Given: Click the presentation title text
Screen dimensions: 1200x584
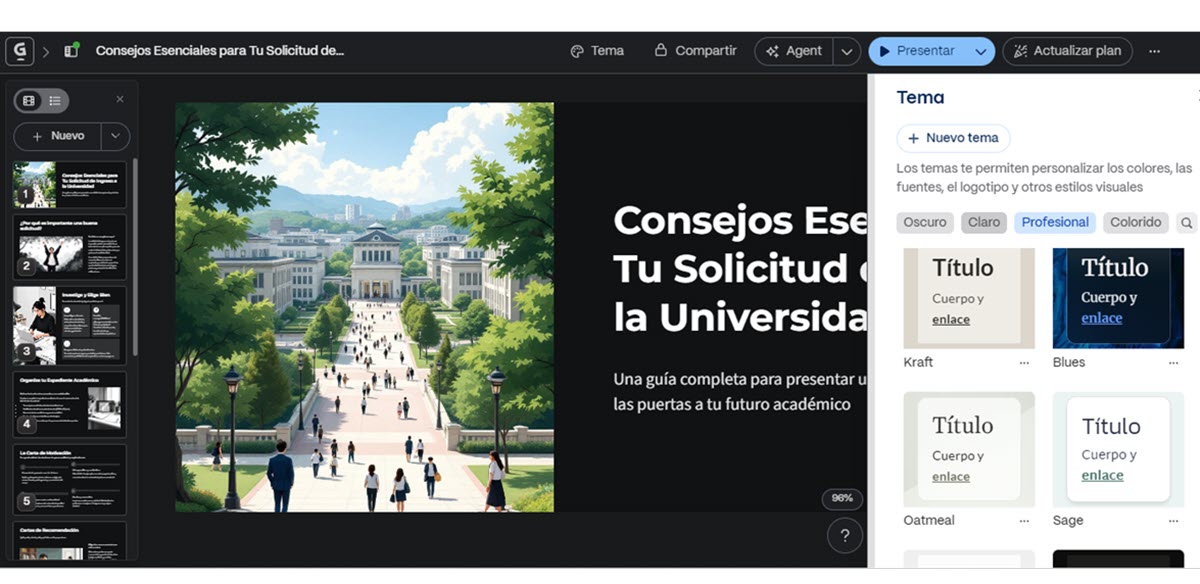Looking at the screenshot, I should tap(220, 50).
